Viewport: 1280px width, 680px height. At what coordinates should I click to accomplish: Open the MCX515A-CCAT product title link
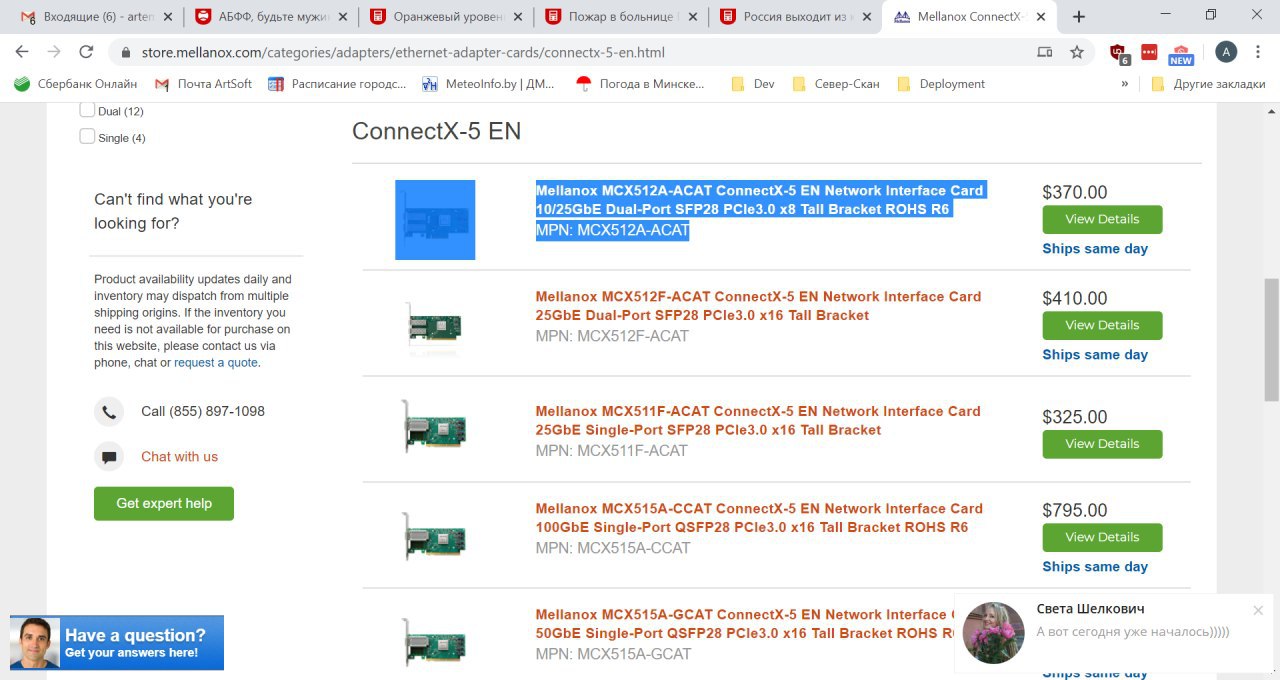pyautogui.click(x=759, y=518)
